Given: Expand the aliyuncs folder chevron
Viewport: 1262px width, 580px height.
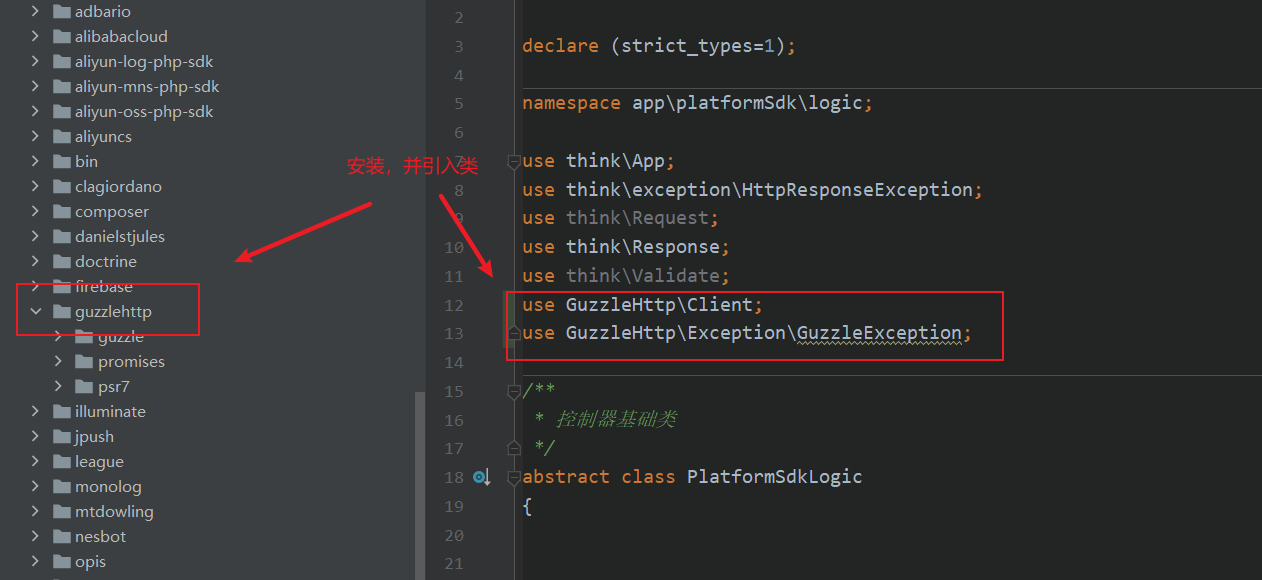Looking at the screenshot, I should [x=36, y=136].
